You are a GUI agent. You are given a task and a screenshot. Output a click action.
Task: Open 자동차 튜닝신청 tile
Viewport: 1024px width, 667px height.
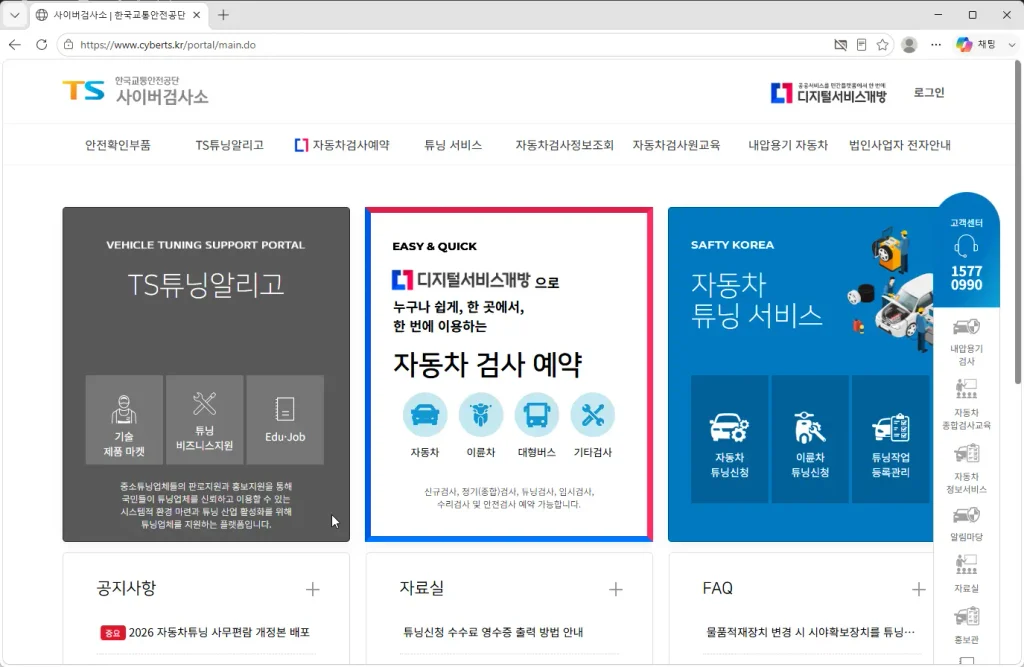(729, 439)
